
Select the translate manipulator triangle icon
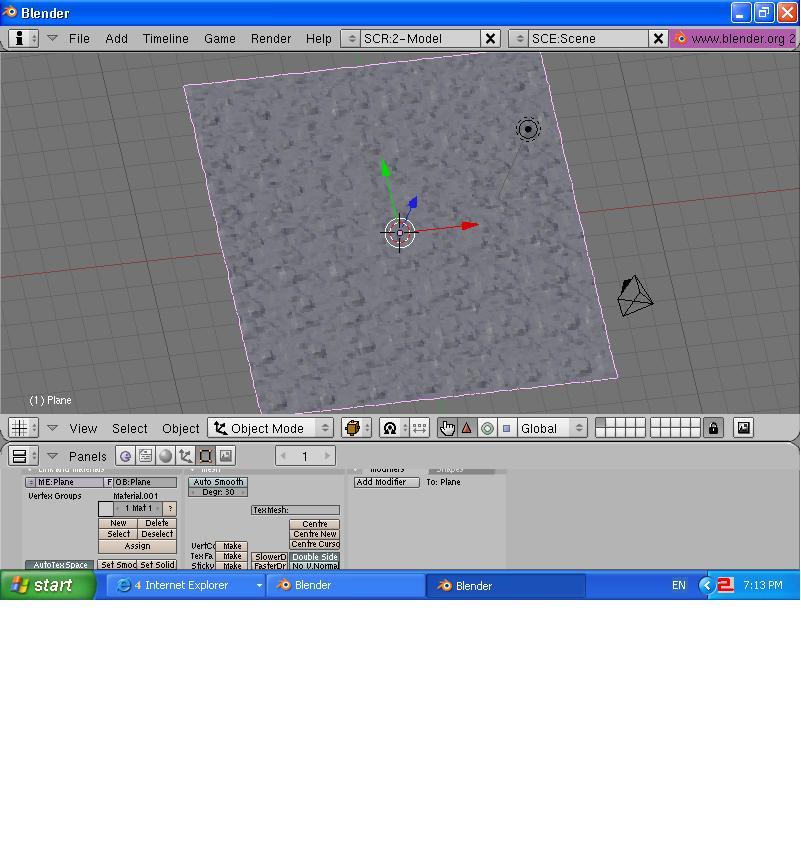(467, 428)
